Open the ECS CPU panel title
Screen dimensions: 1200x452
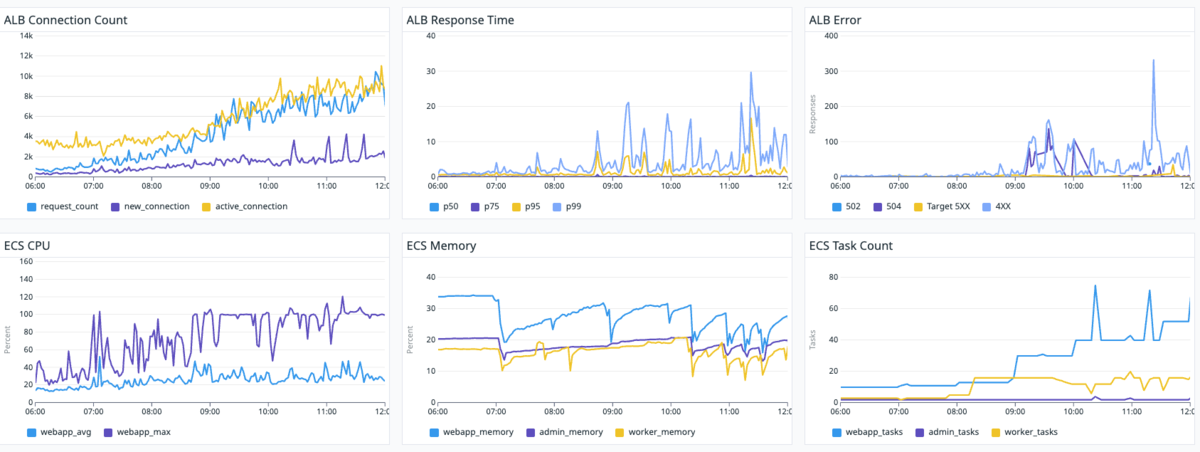[28, 245]
